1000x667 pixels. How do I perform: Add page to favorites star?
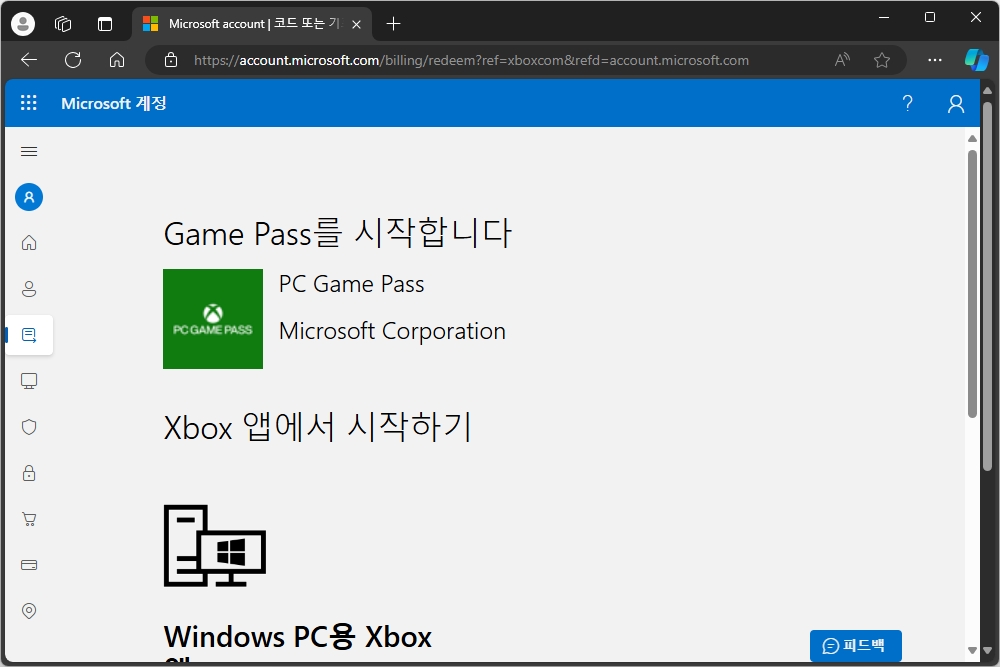coord(882,60)
